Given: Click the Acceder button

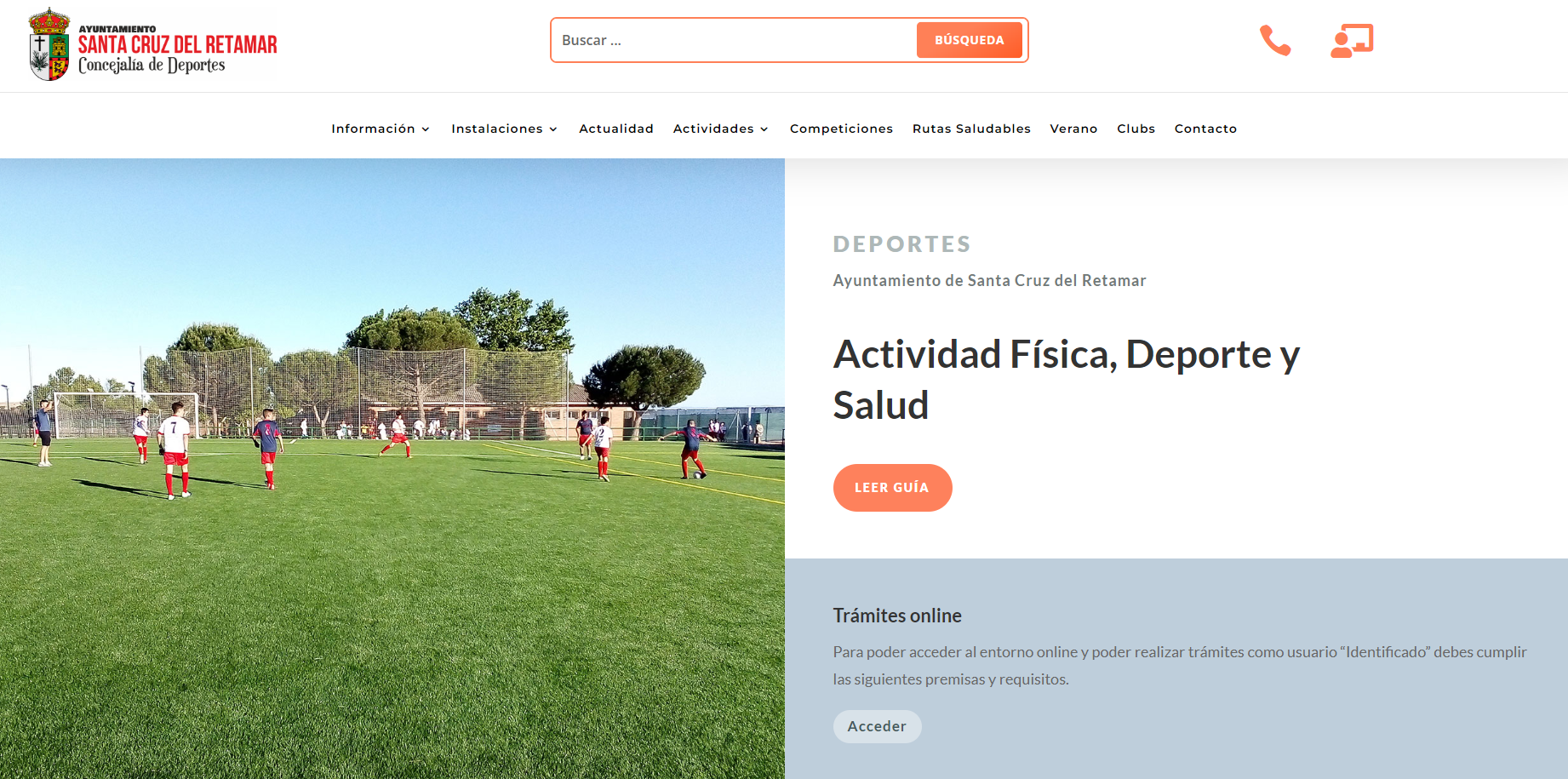Looking at the screenshot, I should point(877,726).
